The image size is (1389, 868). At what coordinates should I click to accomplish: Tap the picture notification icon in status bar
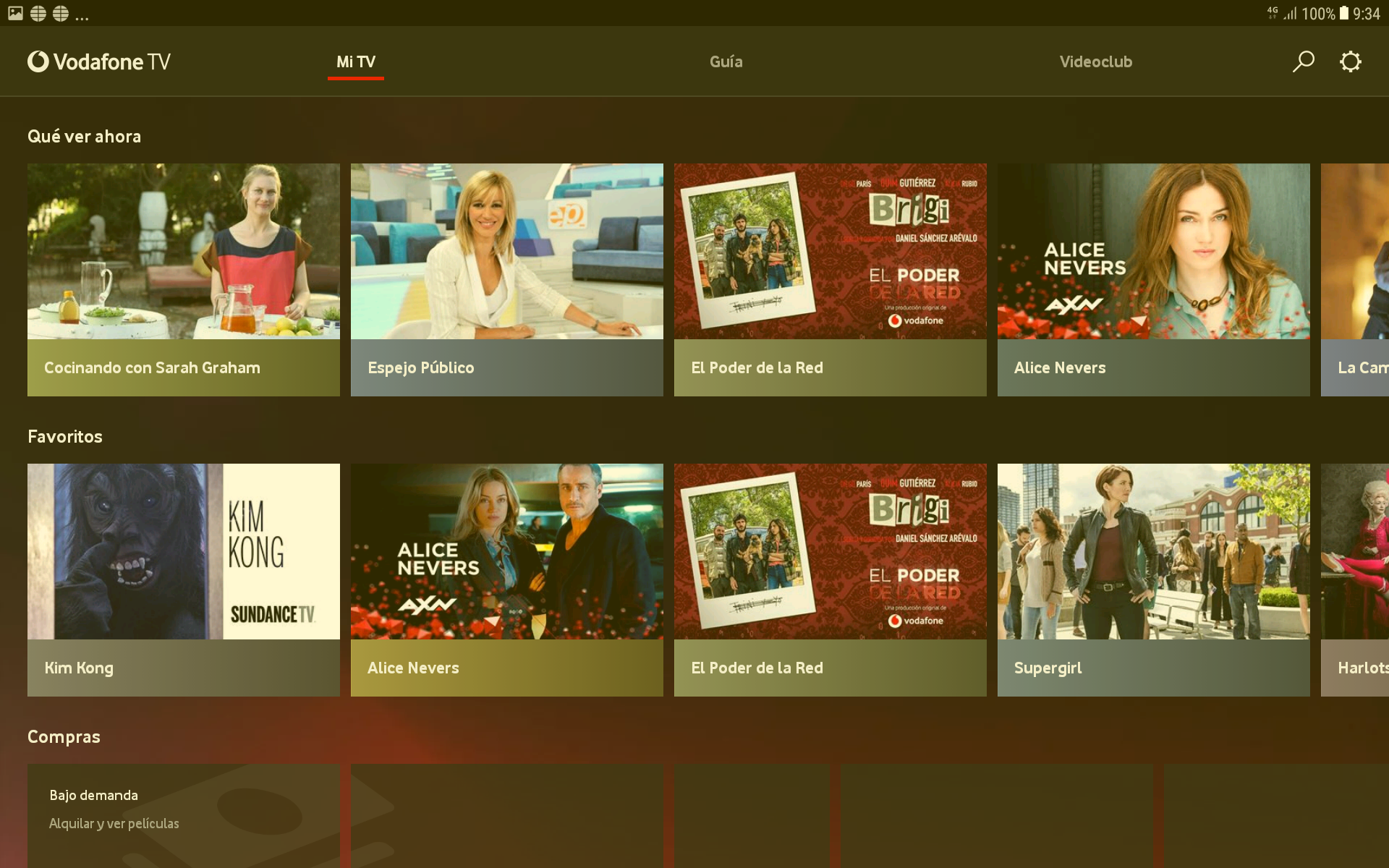pyautogui.click(x=15, y=13)
